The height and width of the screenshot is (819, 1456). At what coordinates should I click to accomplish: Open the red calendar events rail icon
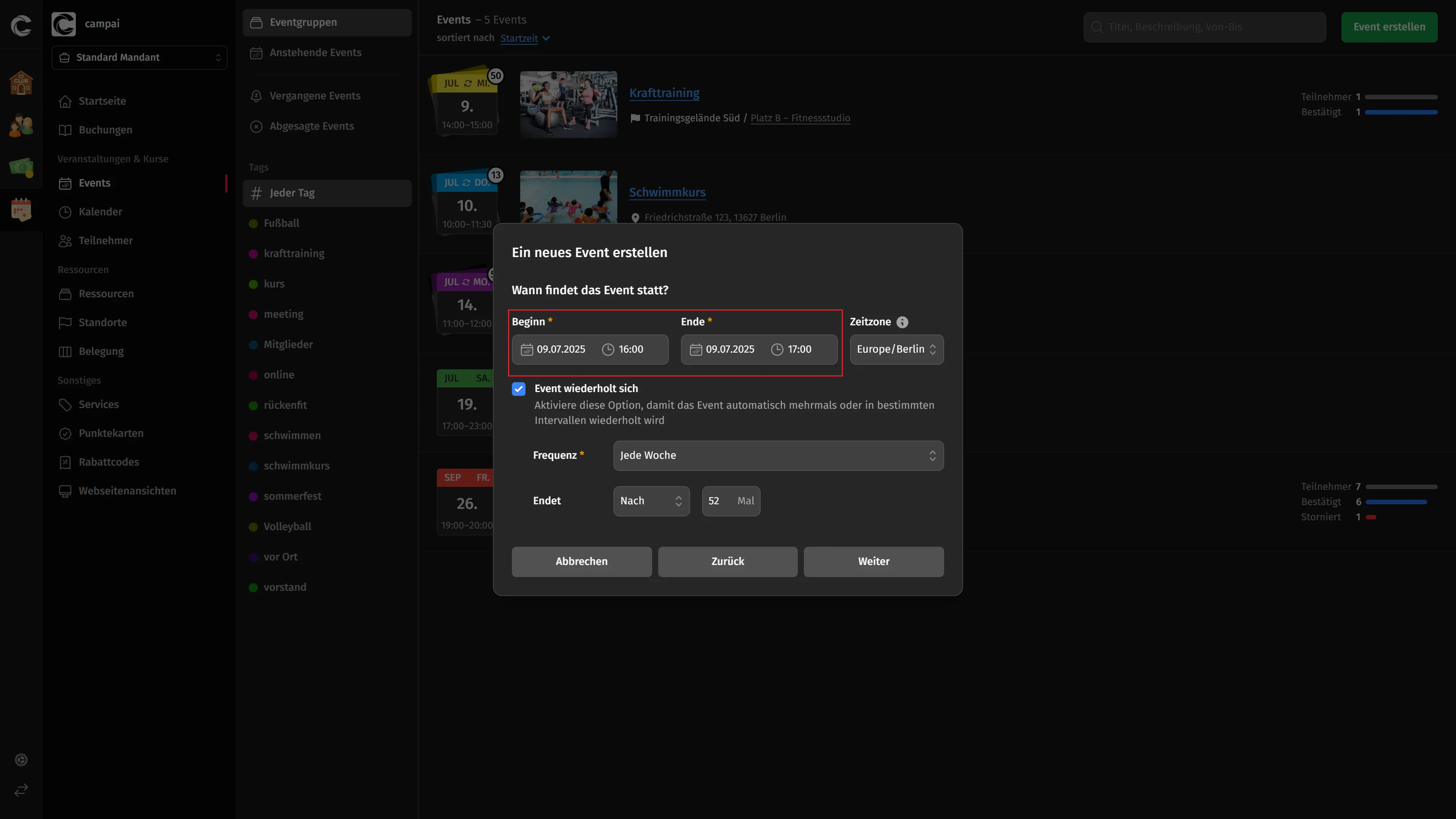[21, 209]
